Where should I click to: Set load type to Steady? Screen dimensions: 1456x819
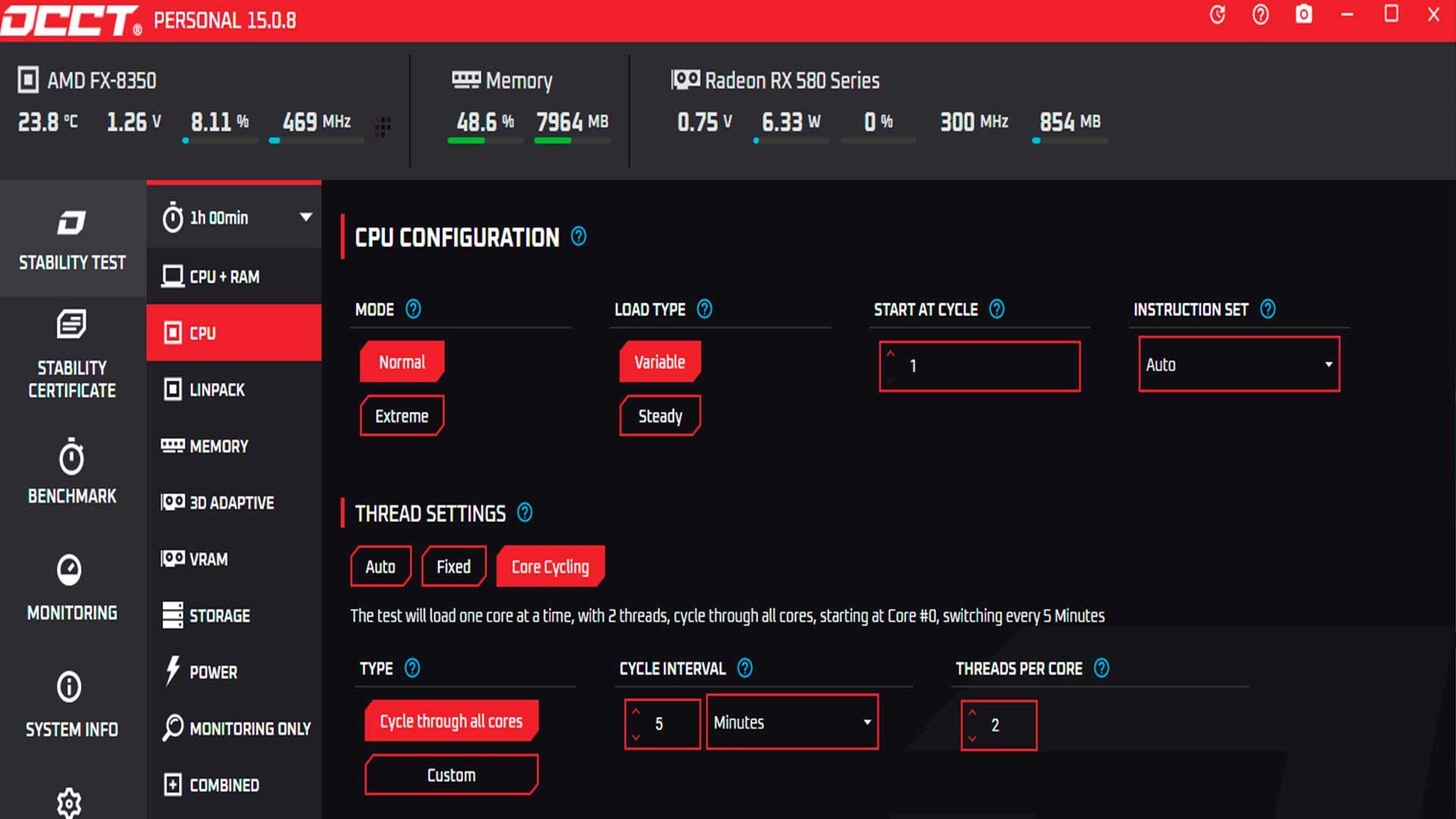[x=660, y=416]
